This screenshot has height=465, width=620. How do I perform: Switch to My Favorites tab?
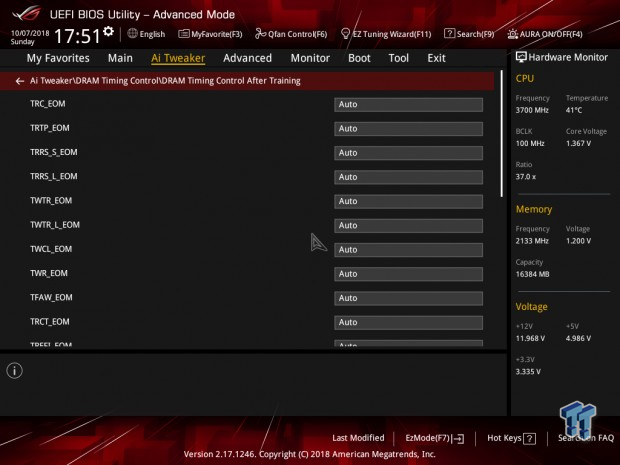coord(58,58)
